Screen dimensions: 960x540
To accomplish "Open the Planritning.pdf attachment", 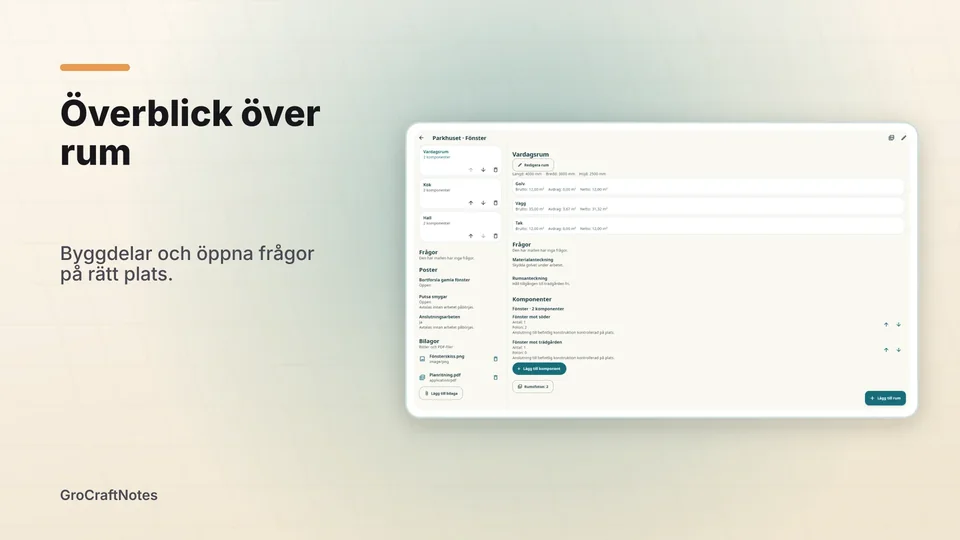I will coord(445,377).
